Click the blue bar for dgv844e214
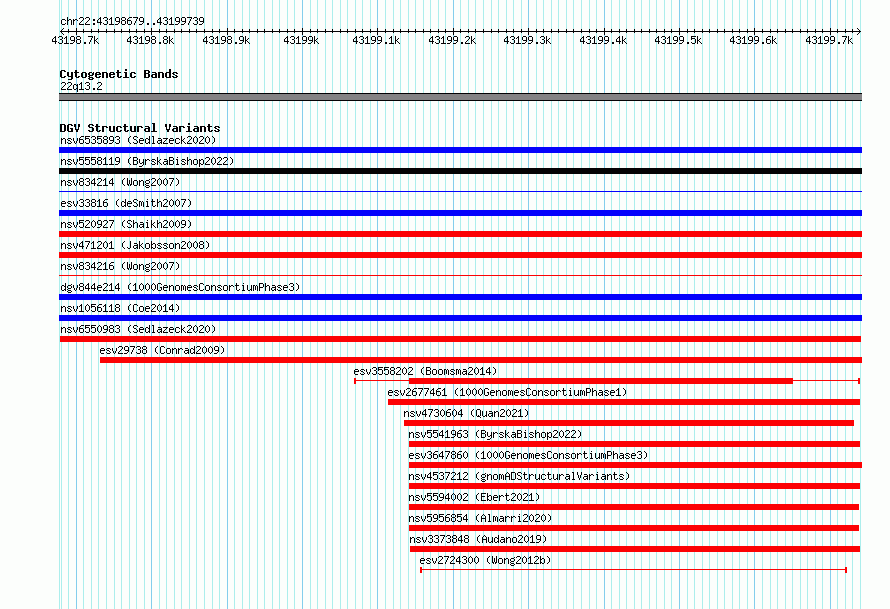This screenshot has height=609, width=890. (x=460, y=297)
